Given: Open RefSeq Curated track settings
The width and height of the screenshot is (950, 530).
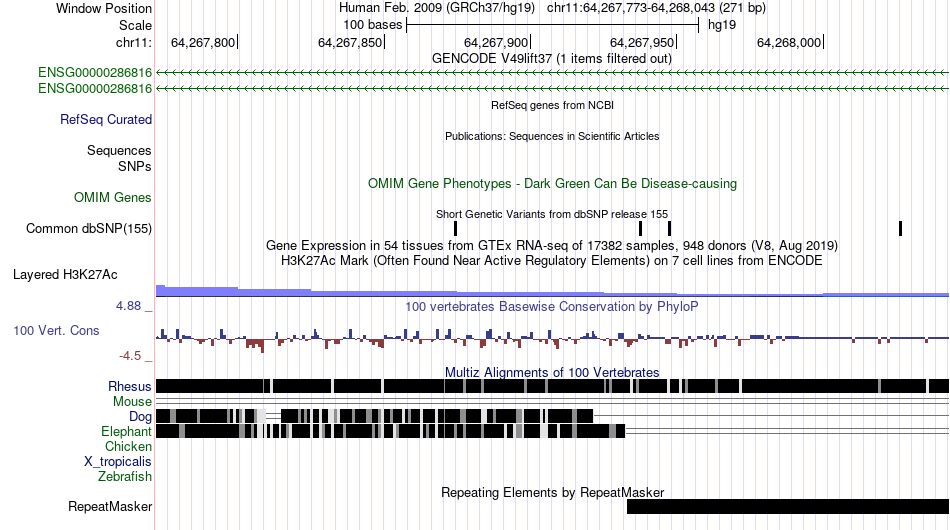Looking at the screenshot, I should pyautogui.click(x=105, y=119).
